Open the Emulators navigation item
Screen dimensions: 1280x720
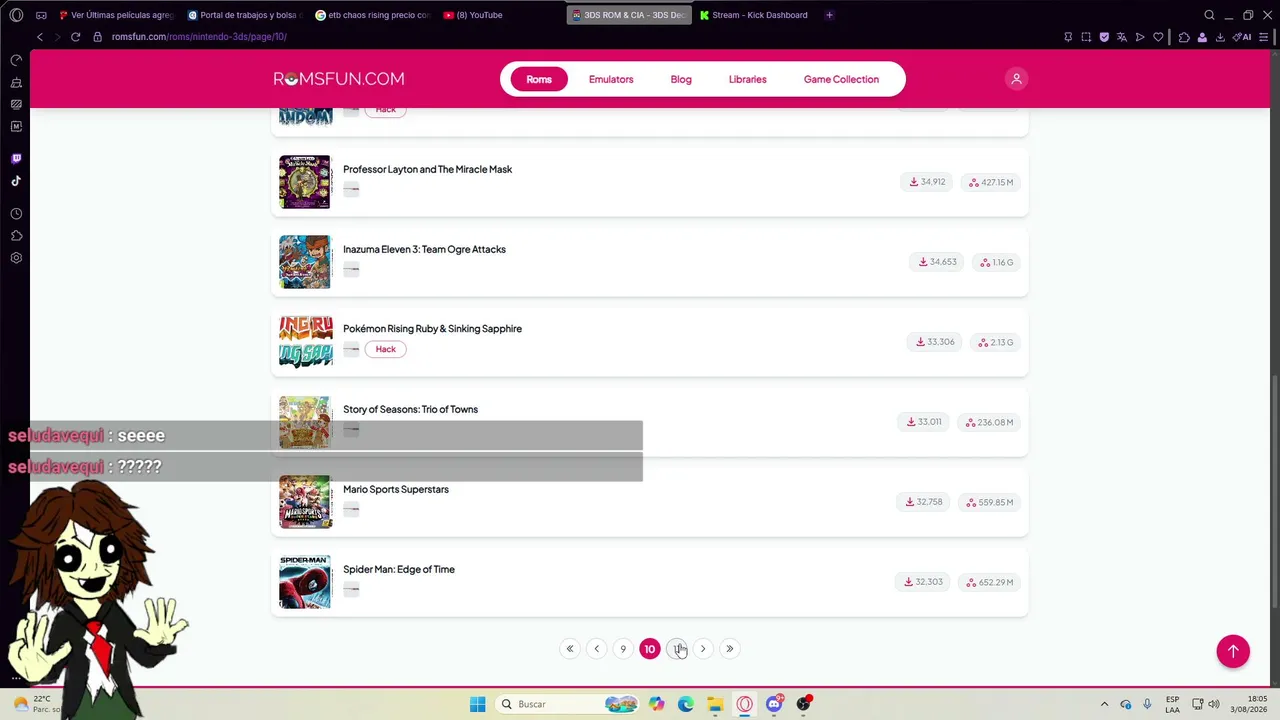coord(611,79)
